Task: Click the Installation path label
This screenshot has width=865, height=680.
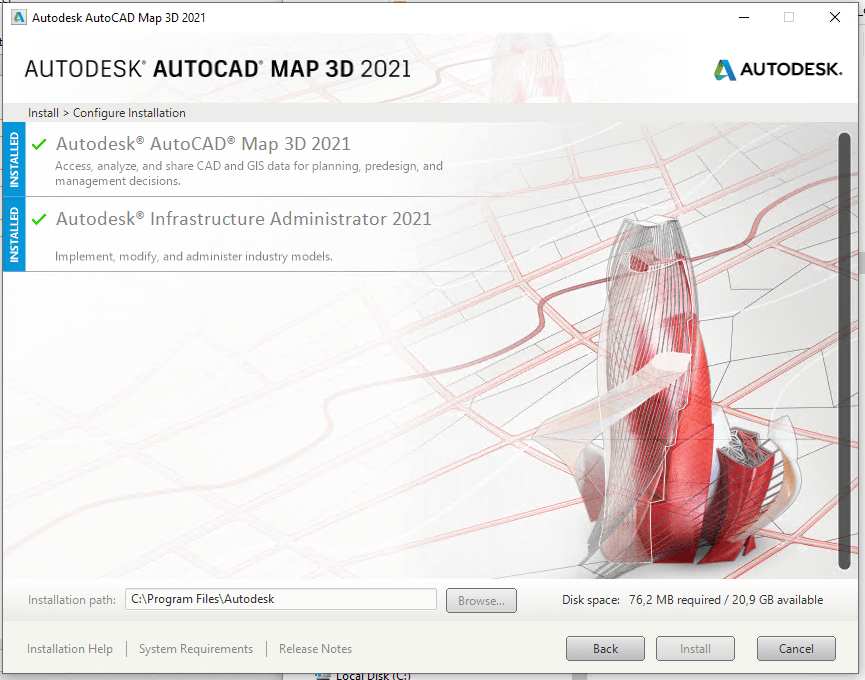Action: pyautogui.click(x=72, y=600)
